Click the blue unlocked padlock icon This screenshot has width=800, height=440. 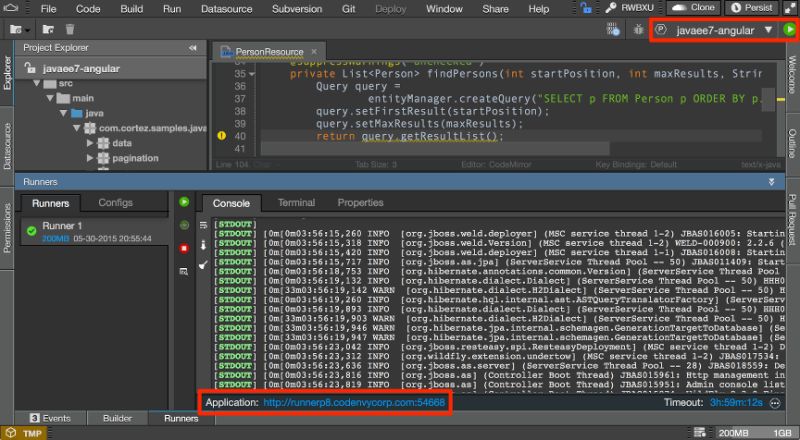(x=586, y=8)
